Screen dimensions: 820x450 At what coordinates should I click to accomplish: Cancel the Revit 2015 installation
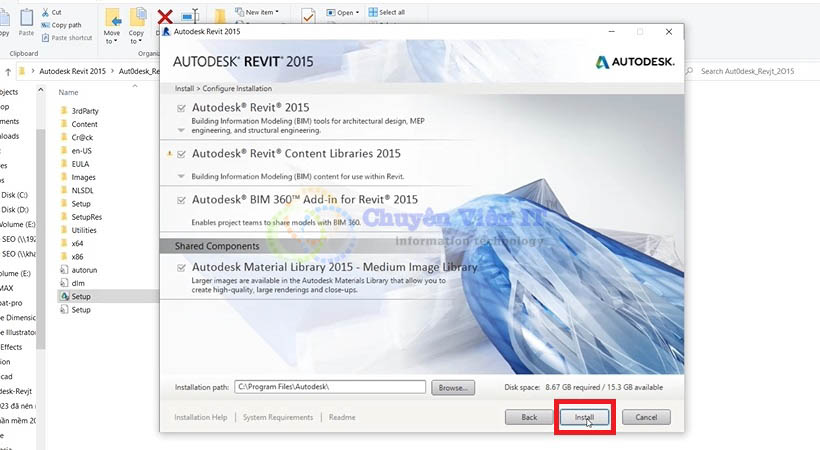point(646,417)
